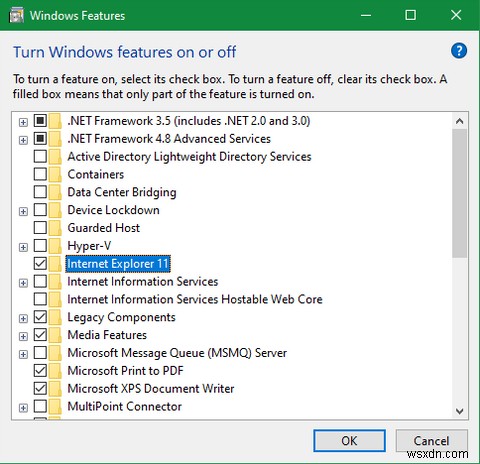
Task: Check the Device Lockdown checkbox
Action: (x=40, y=210)
